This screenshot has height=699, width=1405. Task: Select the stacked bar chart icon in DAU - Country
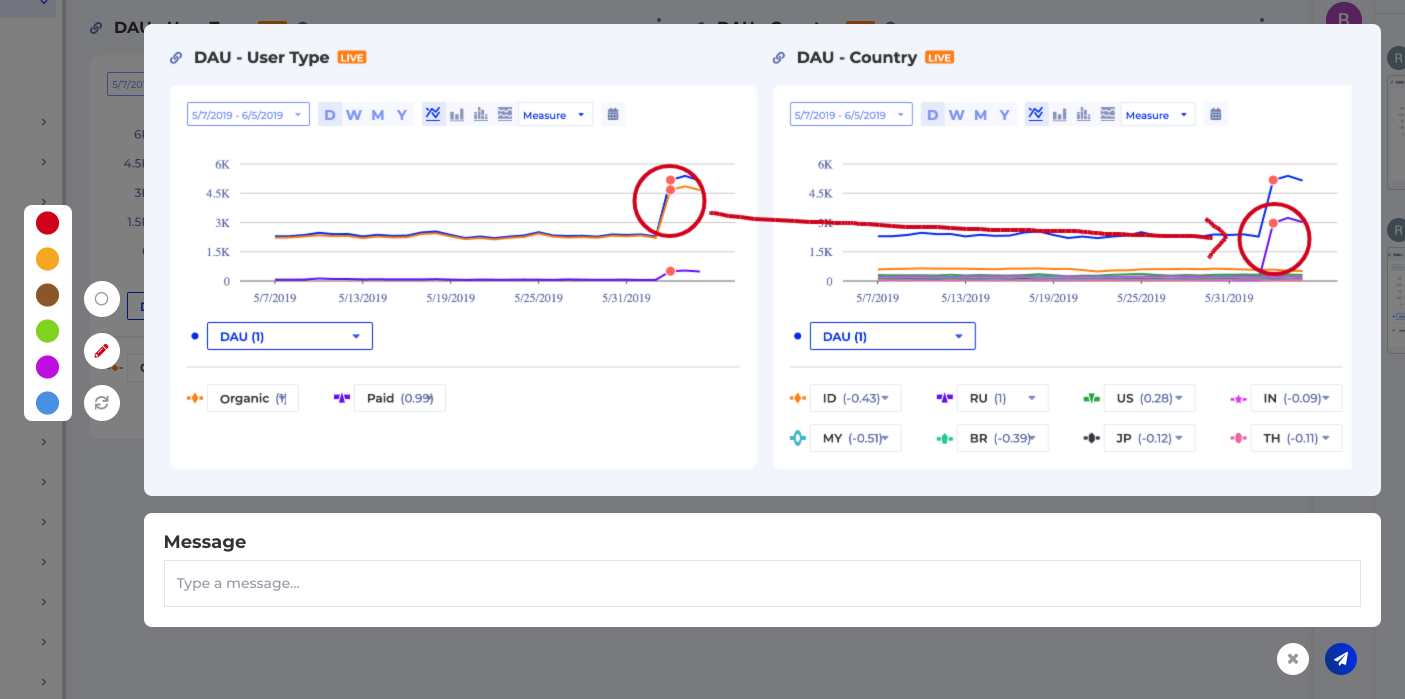(x=1084, y=115)
